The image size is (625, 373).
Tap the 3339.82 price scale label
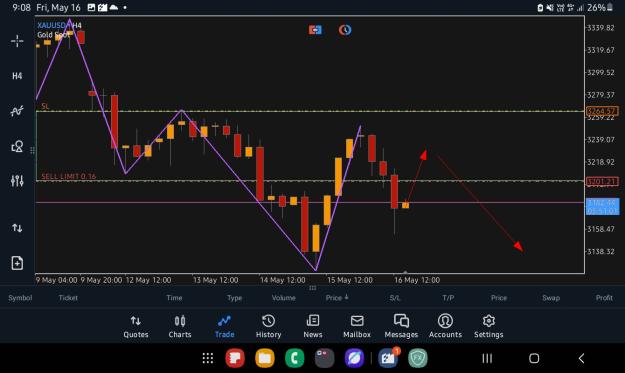(601, 27)
